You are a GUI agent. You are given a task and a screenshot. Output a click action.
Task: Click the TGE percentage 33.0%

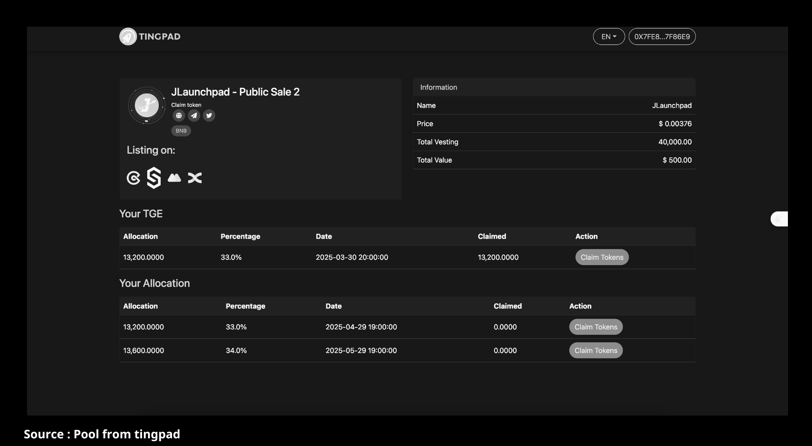[x=231, y=257]
